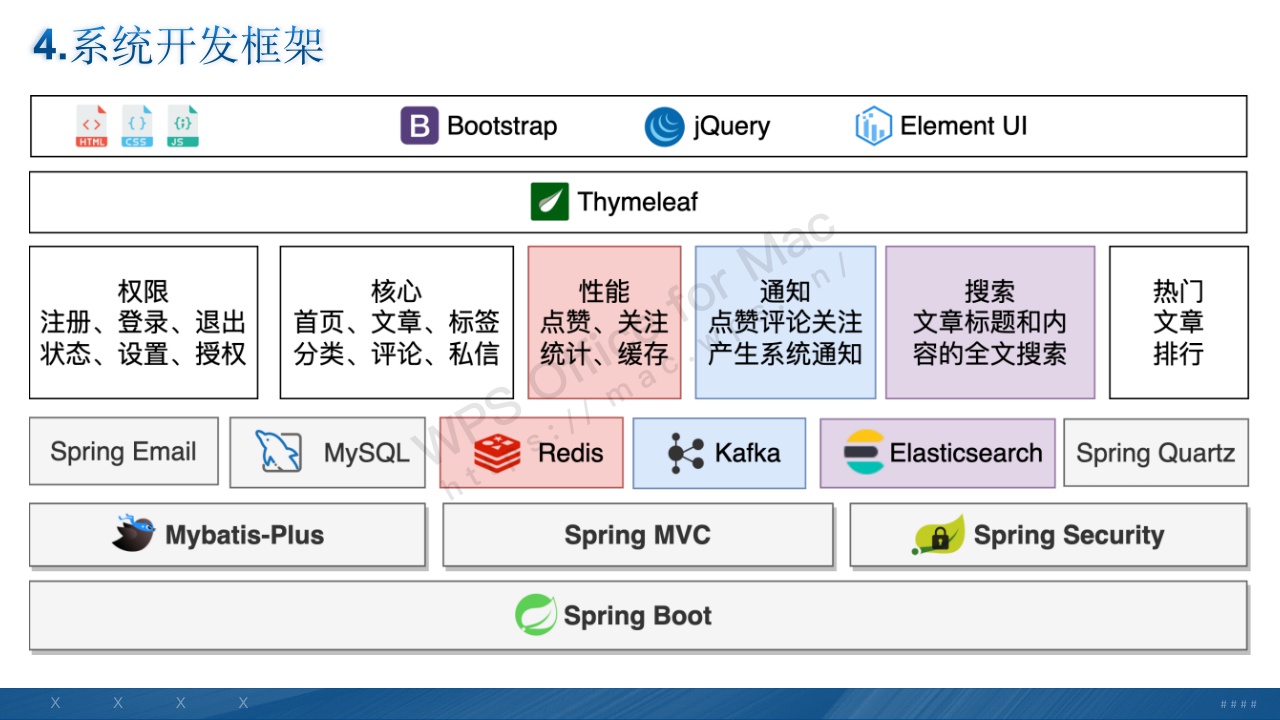The image size is (1280, 720).
Task: Click the Kafka node logo
Action: point(686,454)
